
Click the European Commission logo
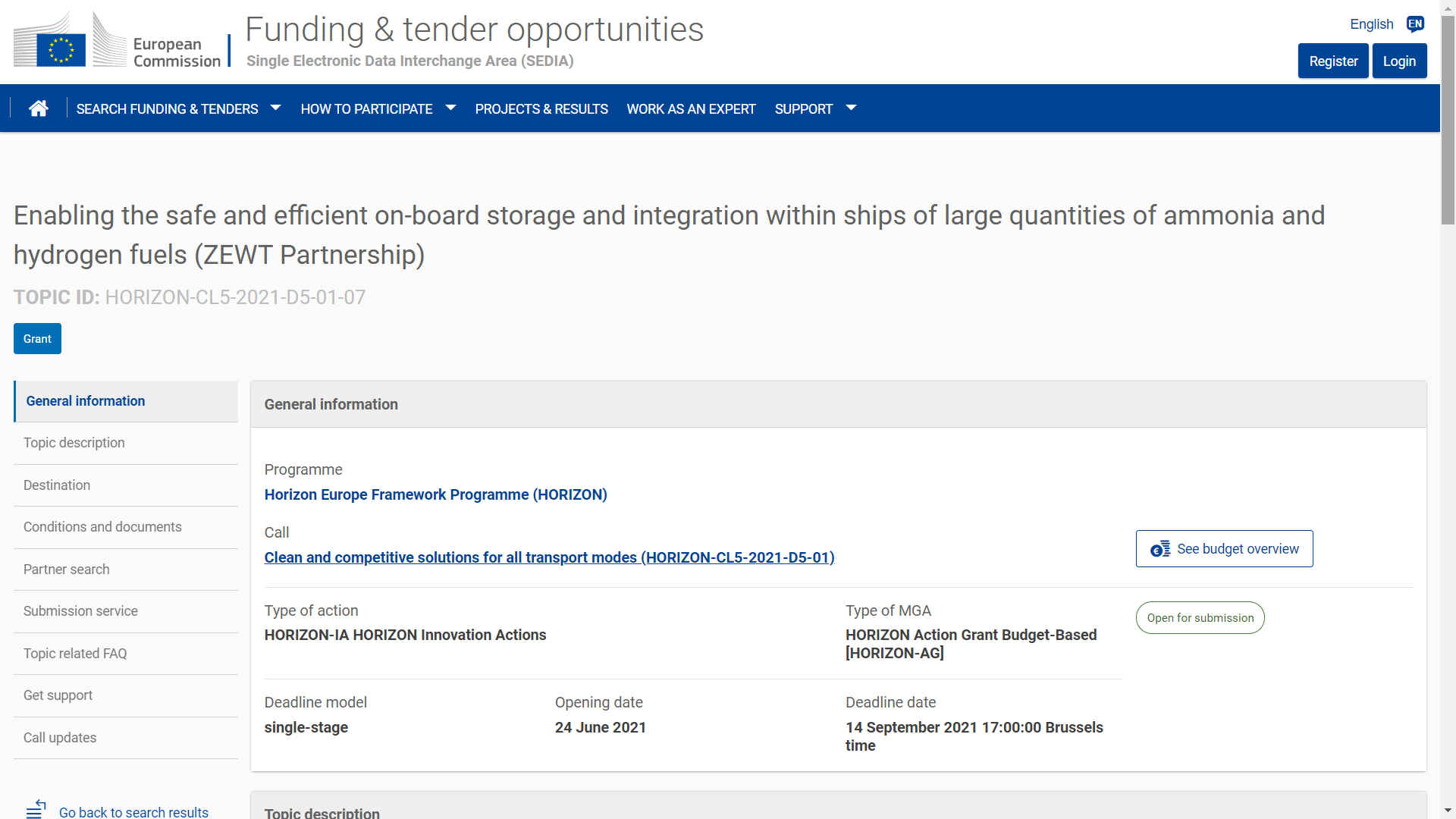[x=118, y=41]
